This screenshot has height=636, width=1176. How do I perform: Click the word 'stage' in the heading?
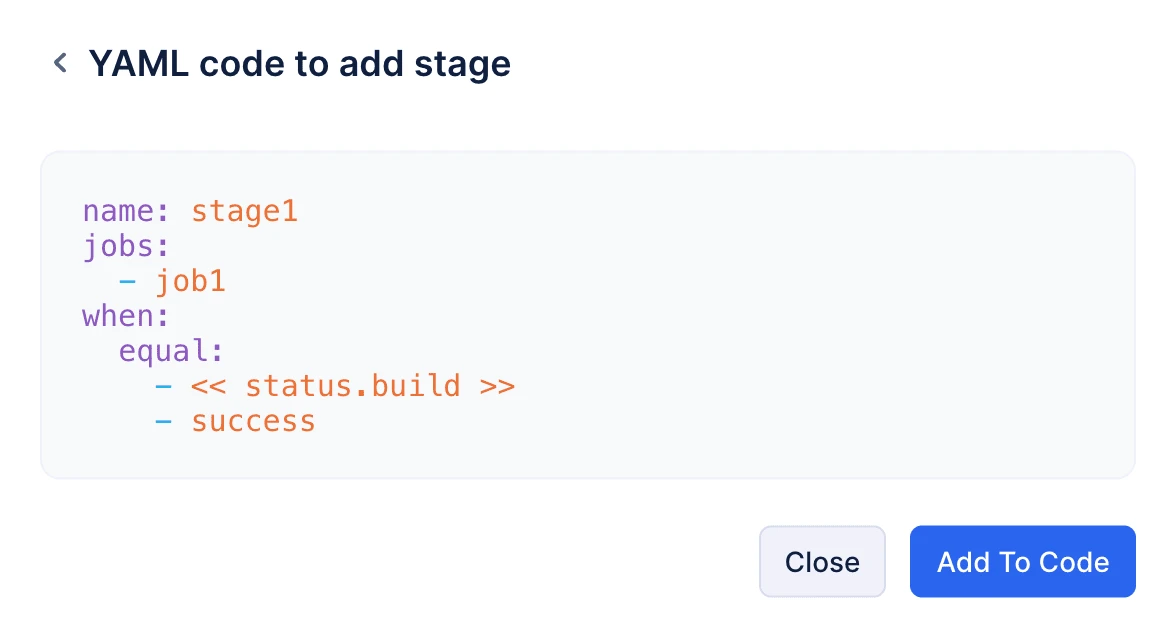pos(462,65)
